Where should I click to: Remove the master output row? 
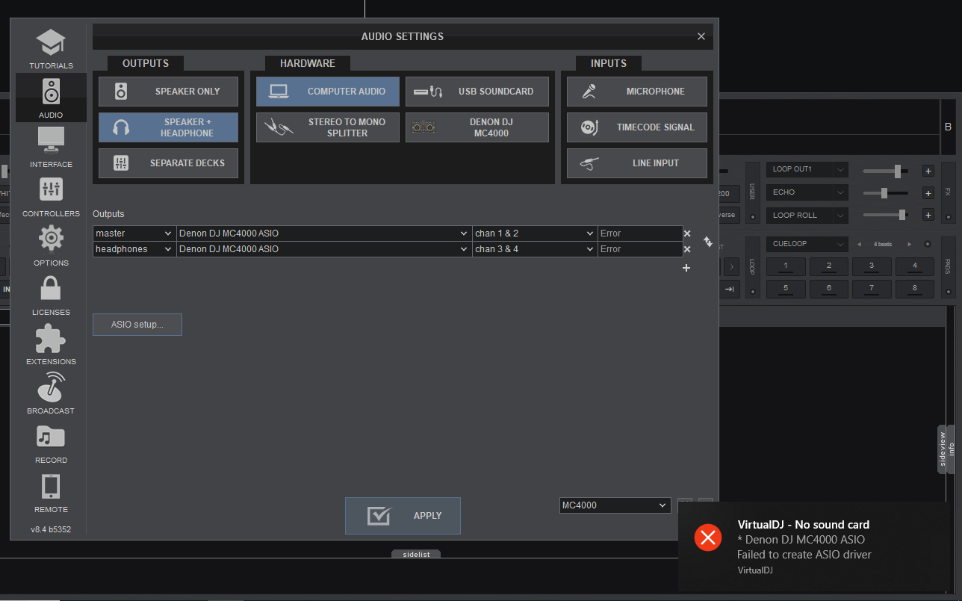[687, 233]
